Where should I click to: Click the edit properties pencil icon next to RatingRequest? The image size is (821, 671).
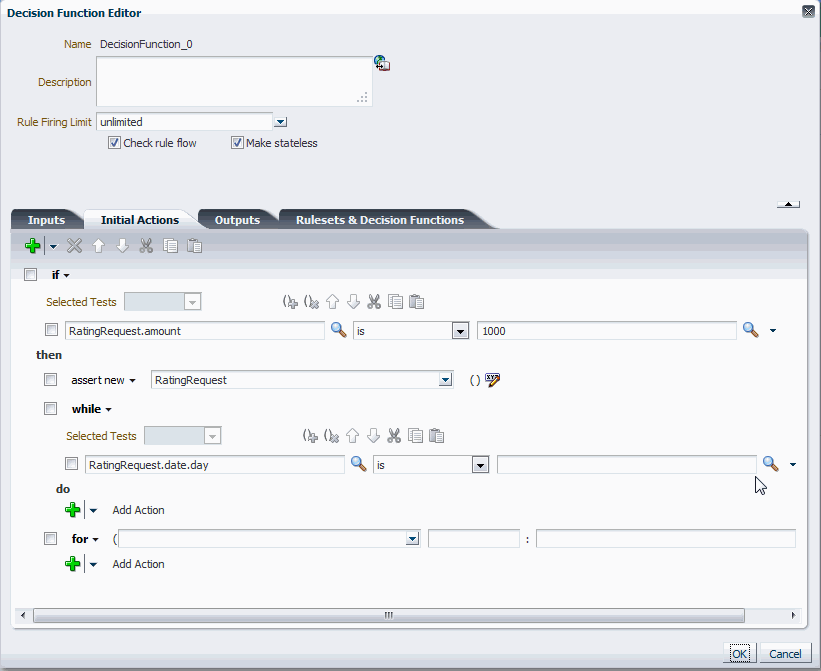tap(492, 380)
